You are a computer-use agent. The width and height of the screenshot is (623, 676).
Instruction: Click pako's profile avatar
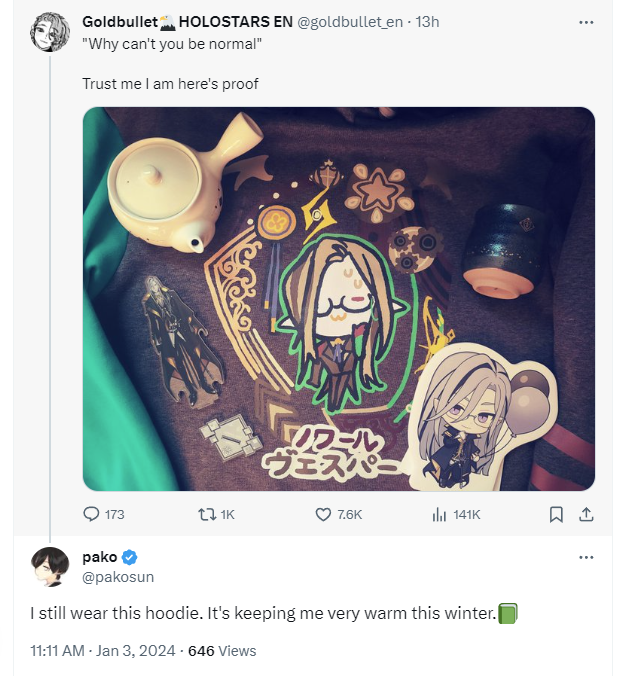(x=50, y=567)
